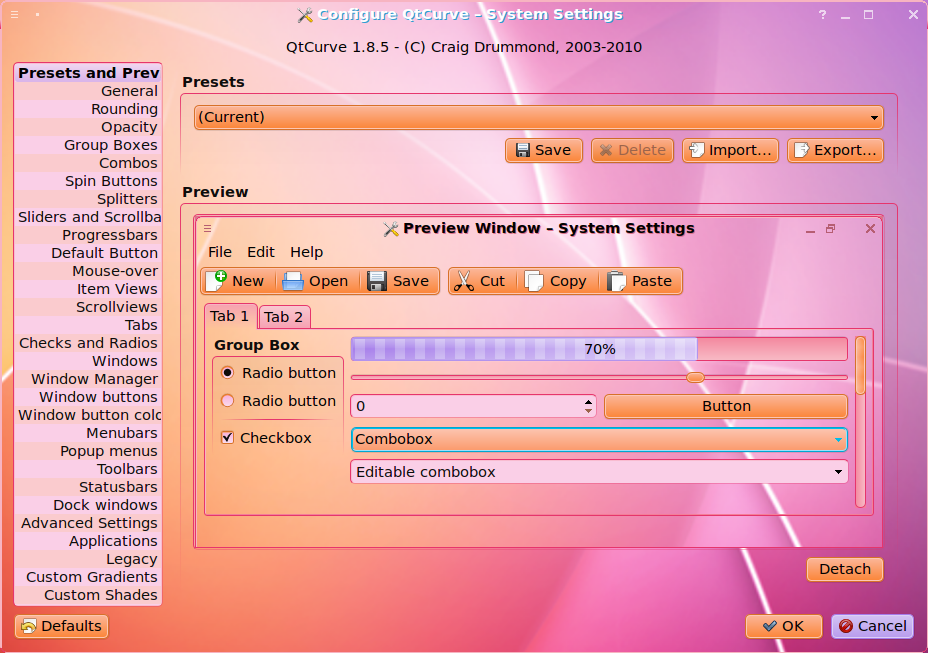Open the (Current) presets dropdown

(x=539, y=117)
